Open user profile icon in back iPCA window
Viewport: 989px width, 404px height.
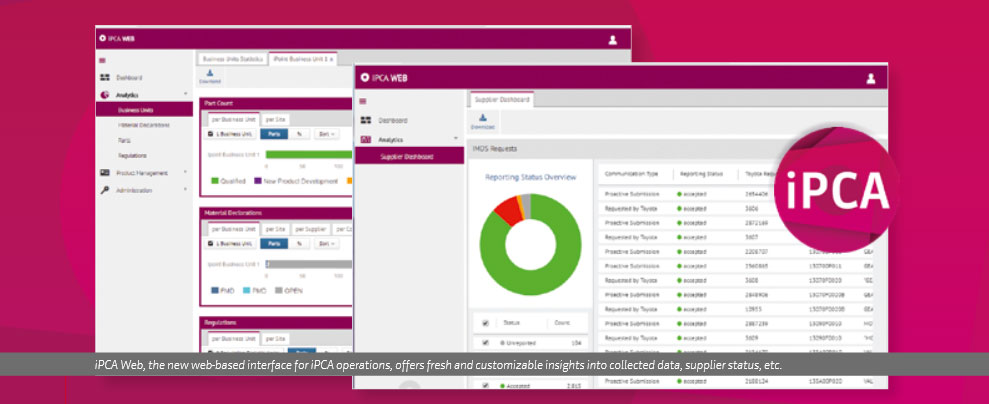[x=612, y=39]
